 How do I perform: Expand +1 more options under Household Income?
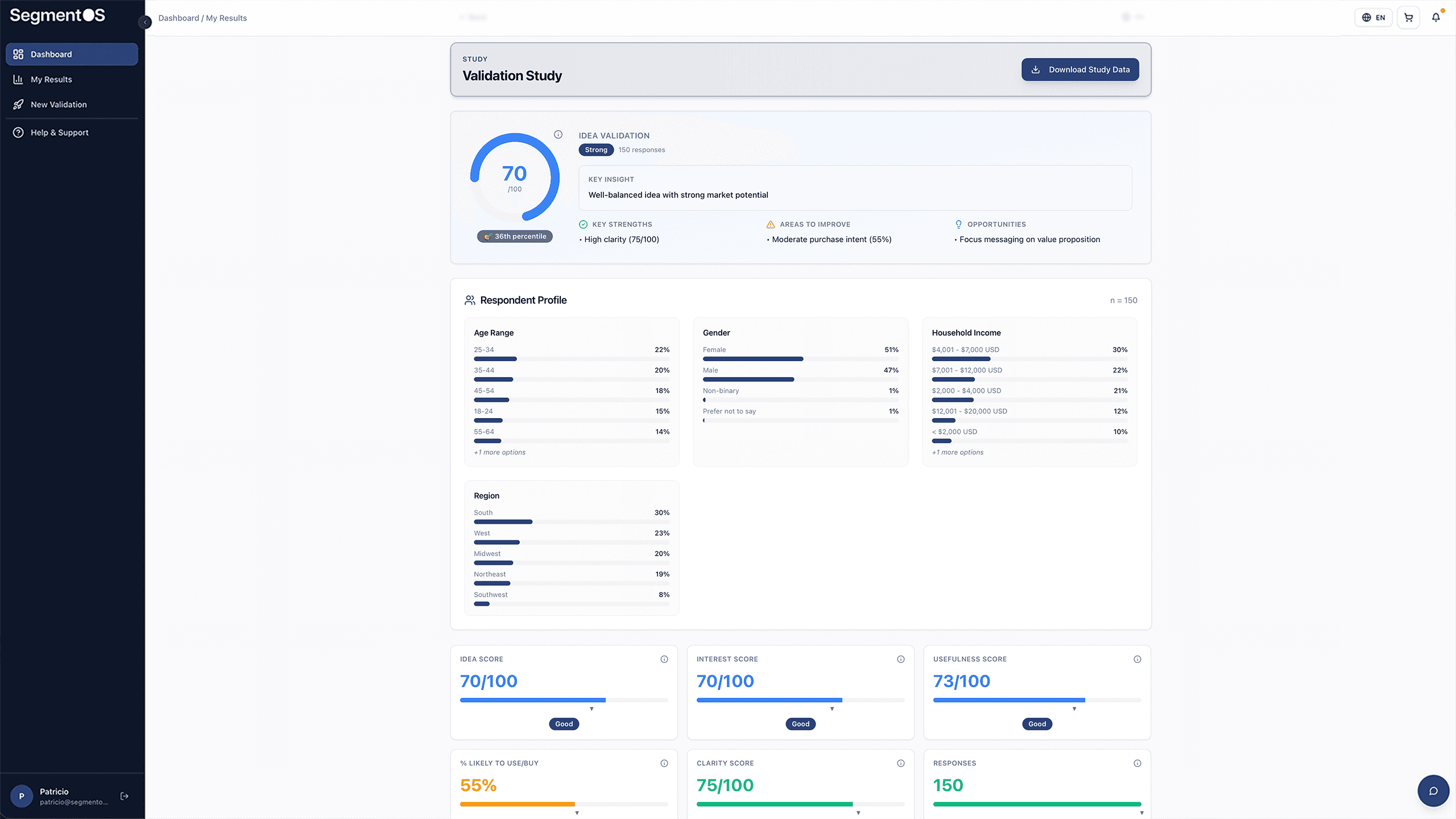tap(957, 452)
